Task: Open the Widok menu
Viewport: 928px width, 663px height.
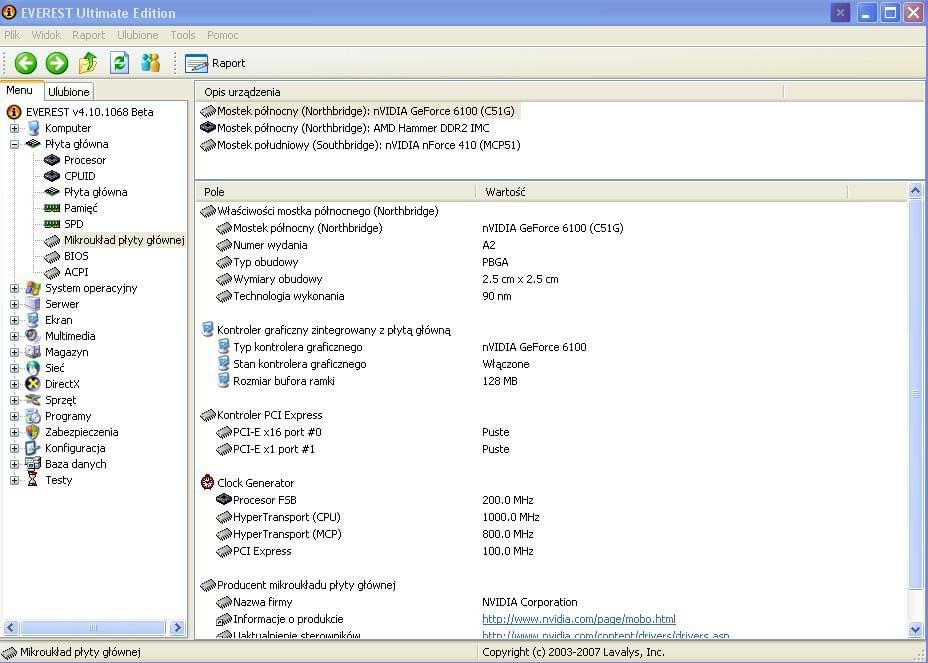Action: (46, 35)
